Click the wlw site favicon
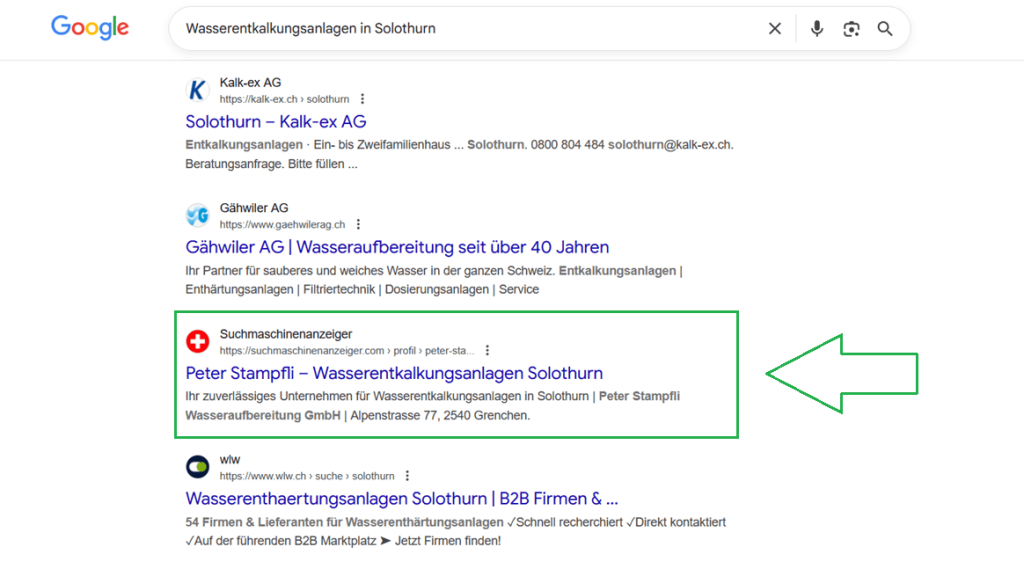 (x=198, y=467)
